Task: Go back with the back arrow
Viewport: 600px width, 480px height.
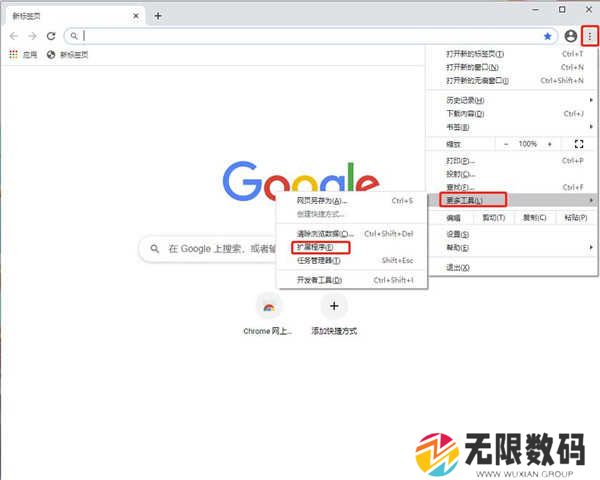Action: tap(14, 36)
